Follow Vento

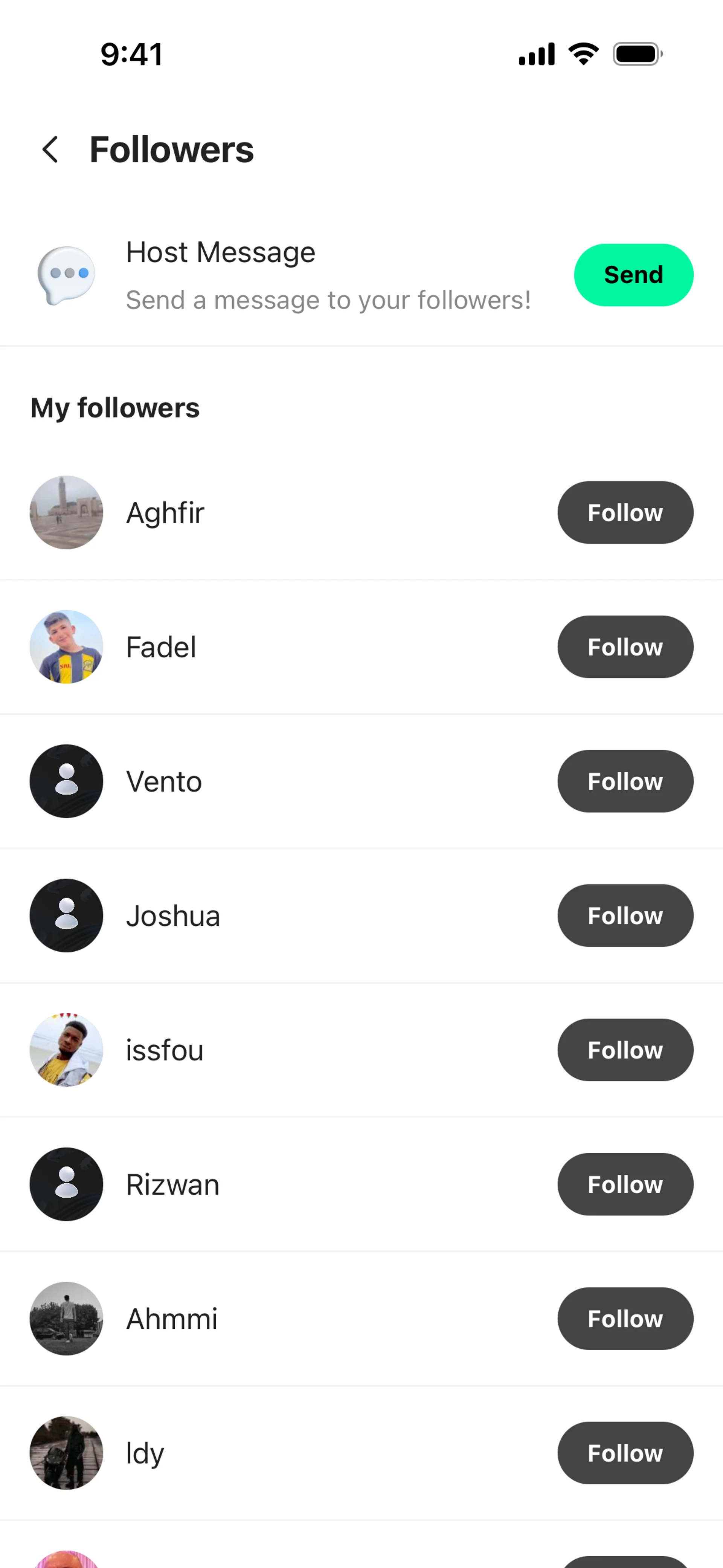click(625, 781)
